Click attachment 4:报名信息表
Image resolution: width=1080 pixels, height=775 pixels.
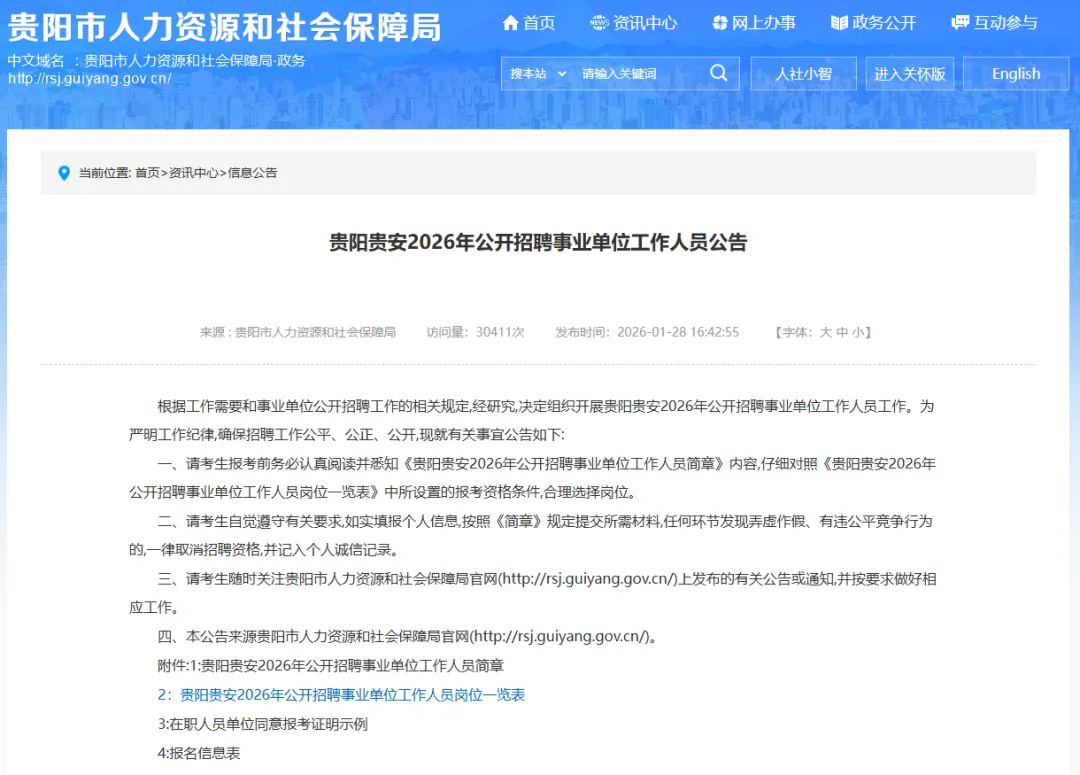pyautogui.click(x=198, y=753)
